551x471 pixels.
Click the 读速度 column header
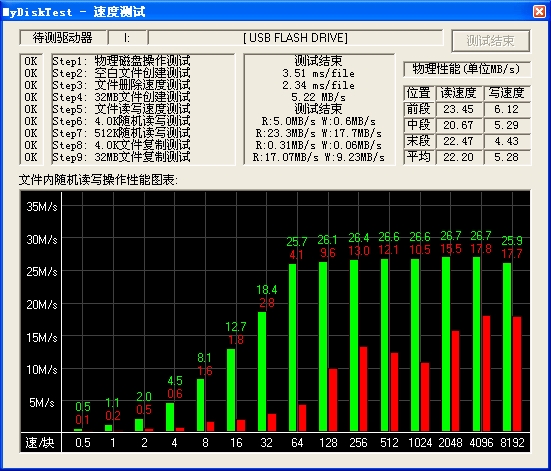click(x=458, y=93)
